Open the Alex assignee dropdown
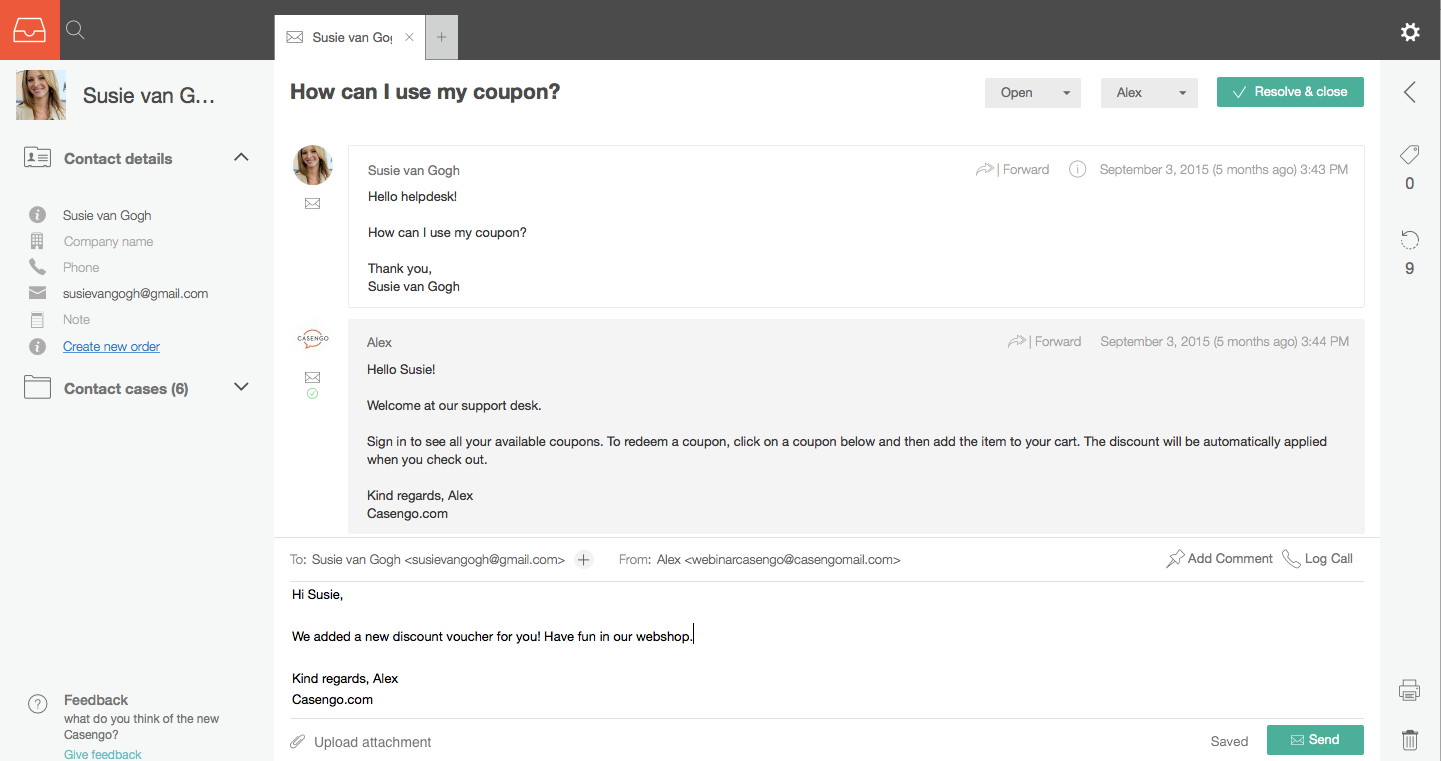Screen dimensions: 1441x761 (x=1149, y=92)
